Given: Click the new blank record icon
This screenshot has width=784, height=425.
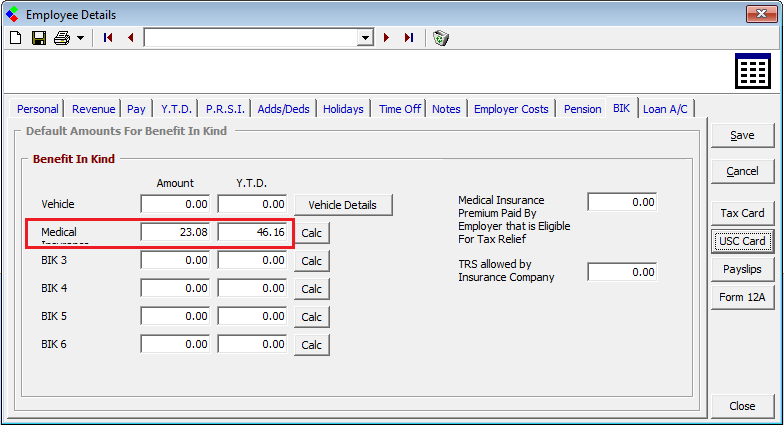Looking at the screenshot, I should (15, 38).
